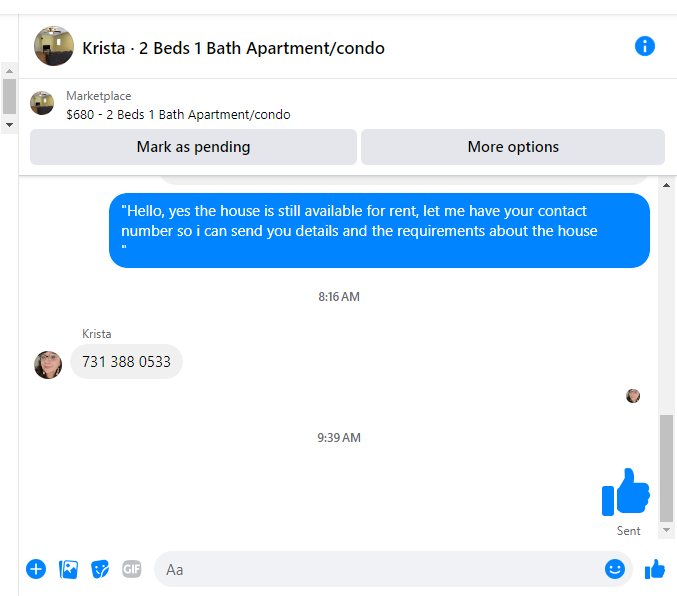Click chat scrollbar up arrow
This screenshot has width=677, height=596.
coord(666,185)
